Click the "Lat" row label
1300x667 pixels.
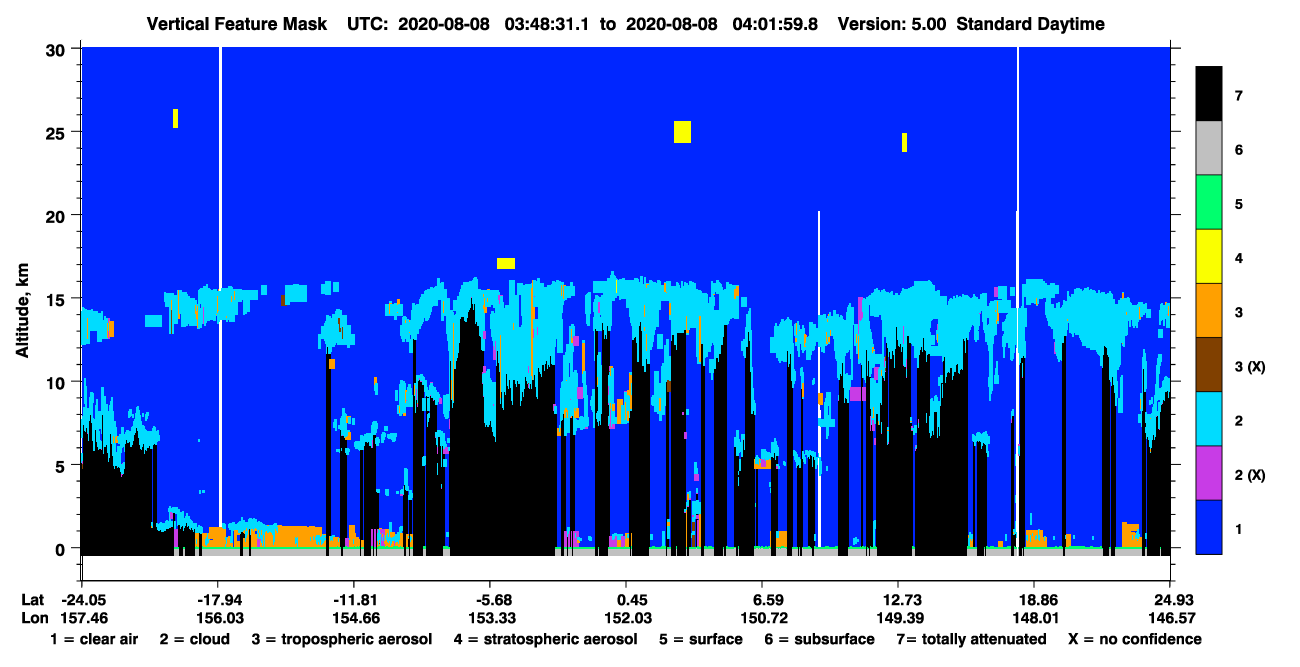click(33, 600)
